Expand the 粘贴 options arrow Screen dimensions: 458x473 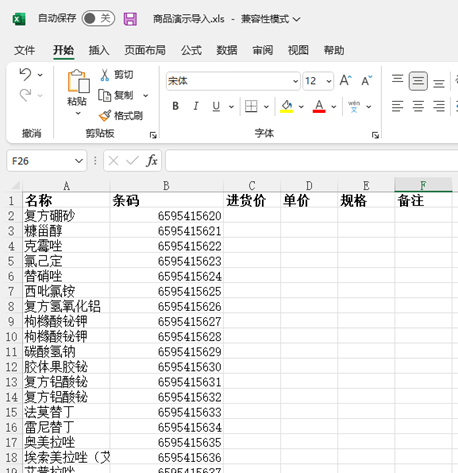pyautogui.click(x=78, y=113)
